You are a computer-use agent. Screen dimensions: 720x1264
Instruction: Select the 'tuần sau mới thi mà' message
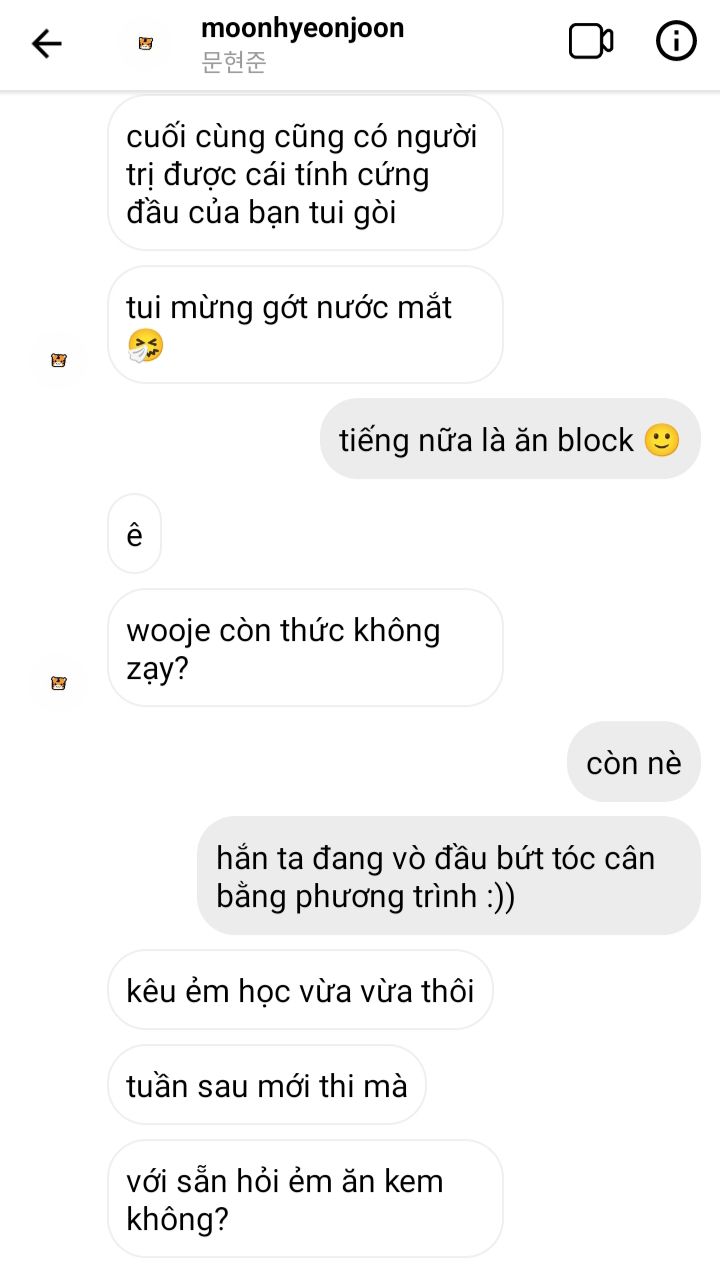[267, 1085]
